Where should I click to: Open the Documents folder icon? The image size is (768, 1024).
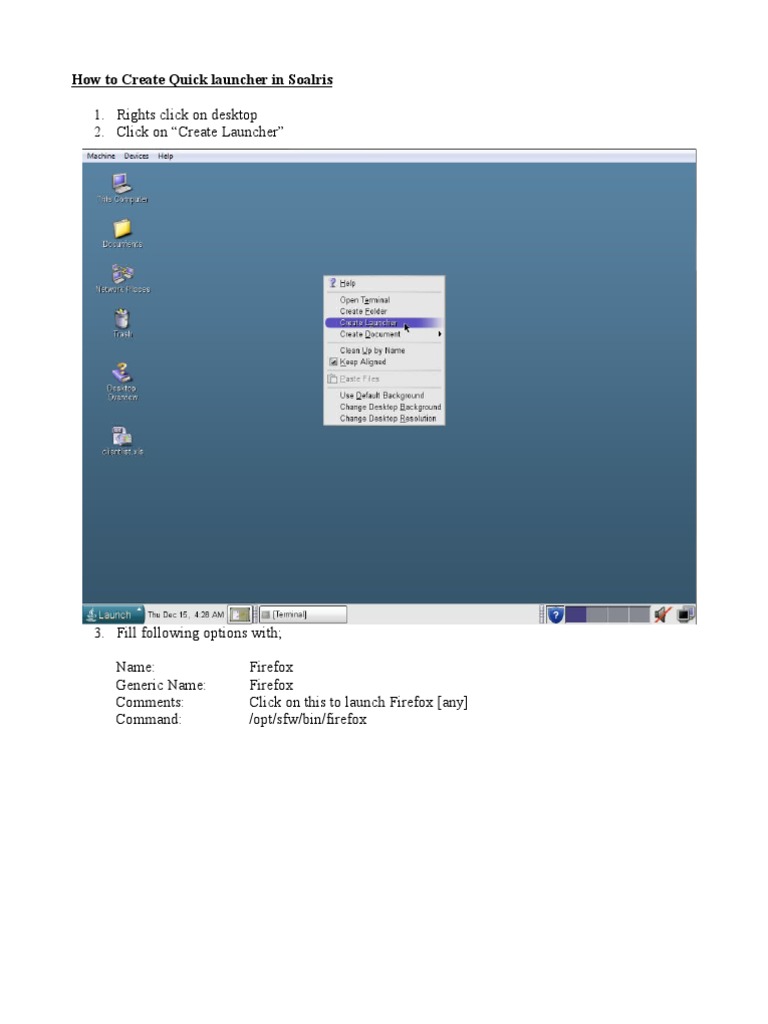click(x=122, y=233)
